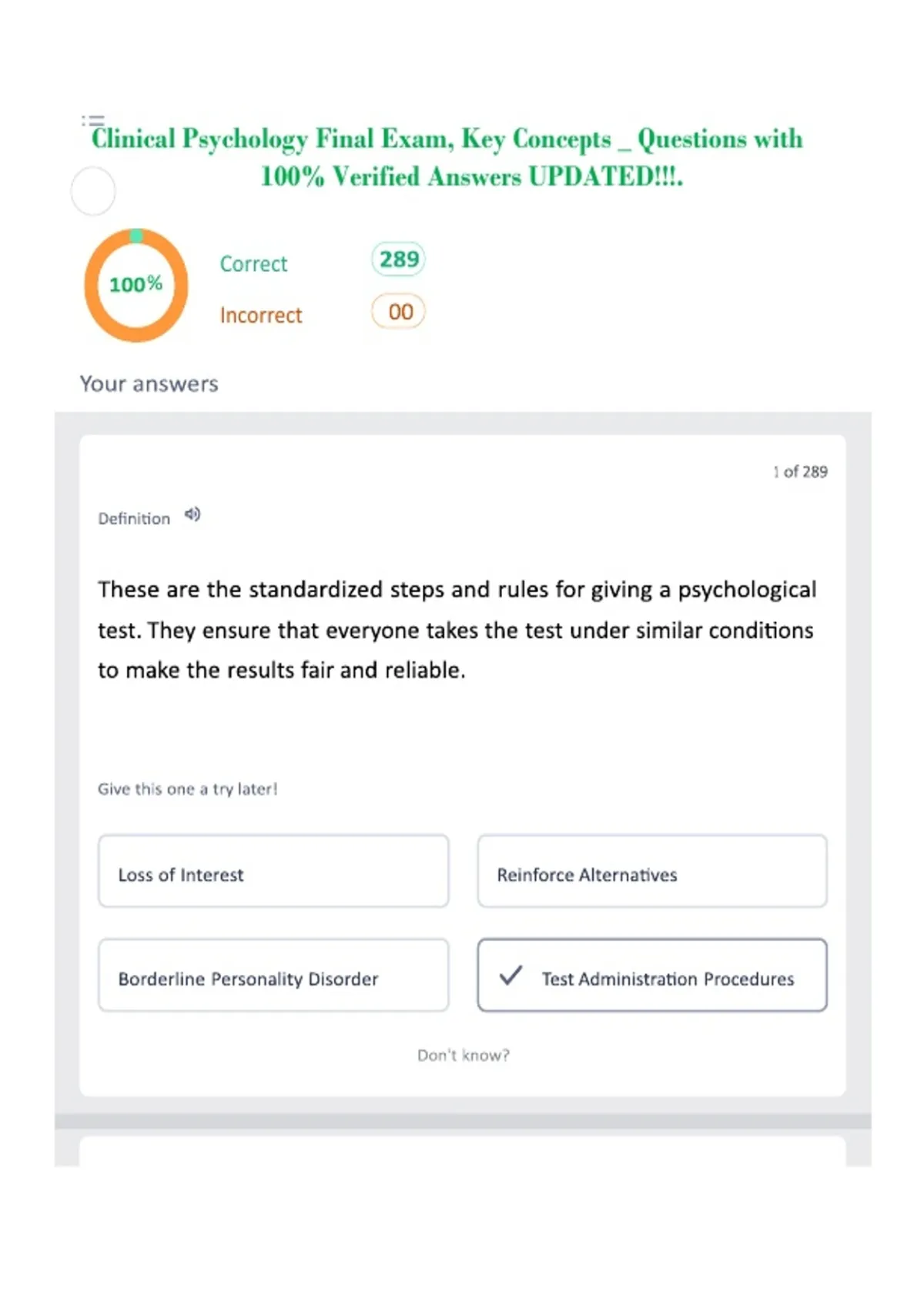The height and width of the screenshot is (1309, 924).
Task: Click the round avatar circle below the list icon
Action: tap(93, 191)
